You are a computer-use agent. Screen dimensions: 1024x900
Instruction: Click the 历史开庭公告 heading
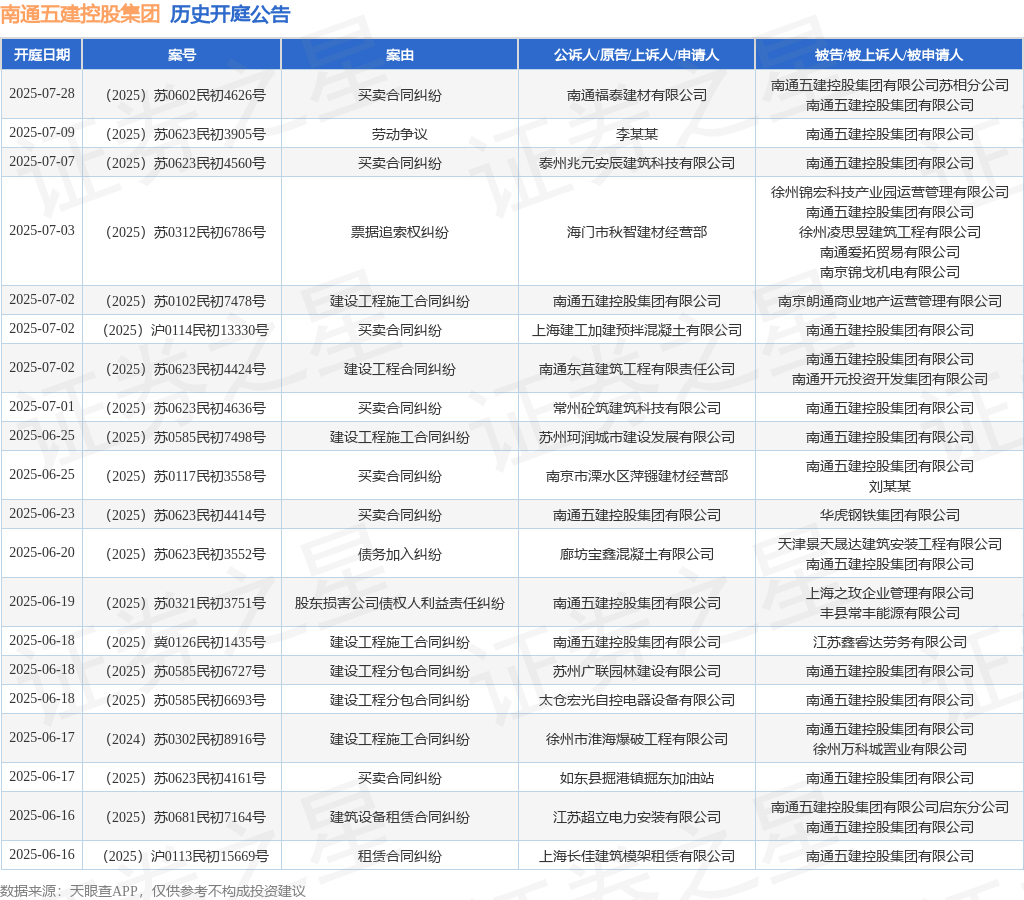coord(230,15)
